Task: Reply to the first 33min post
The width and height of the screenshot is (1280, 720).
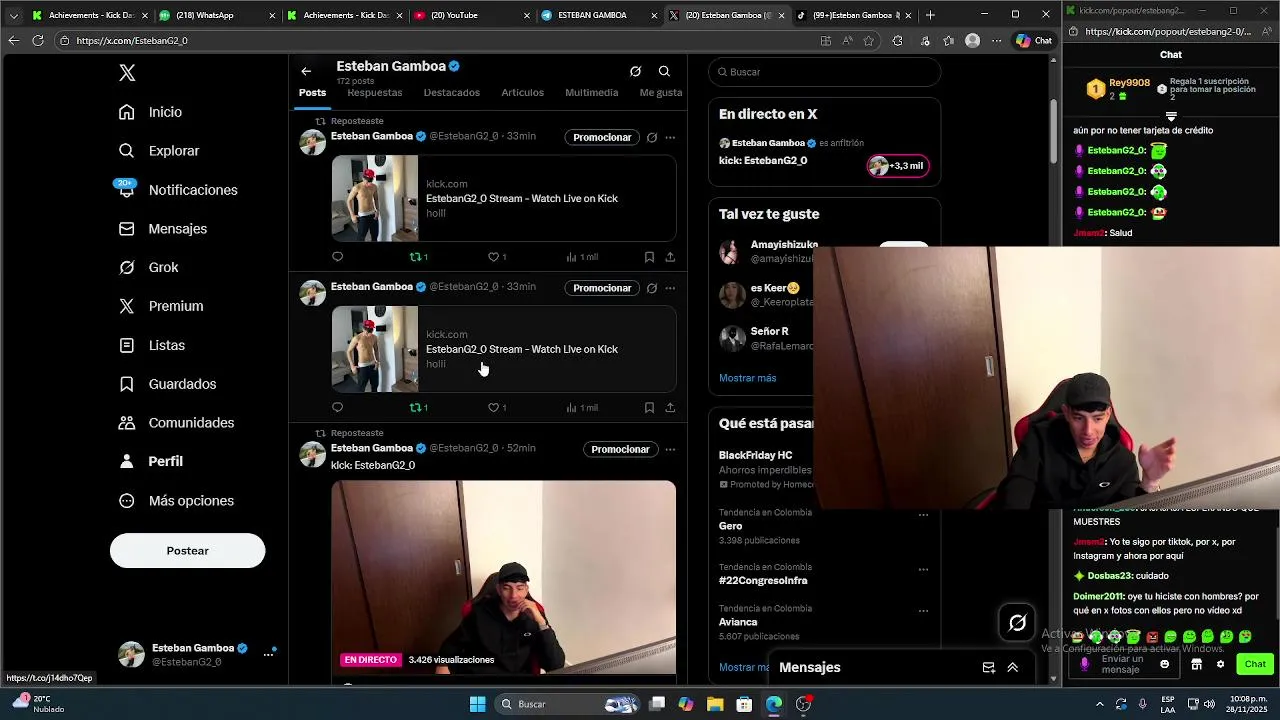Action: click(x=337, y=257)
